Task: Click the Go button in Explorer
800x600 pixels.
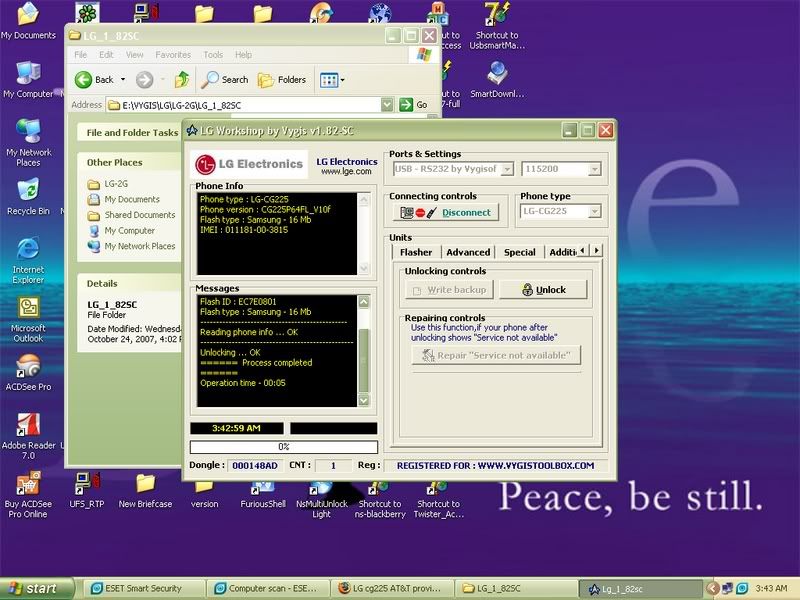Action: (413, 105)
